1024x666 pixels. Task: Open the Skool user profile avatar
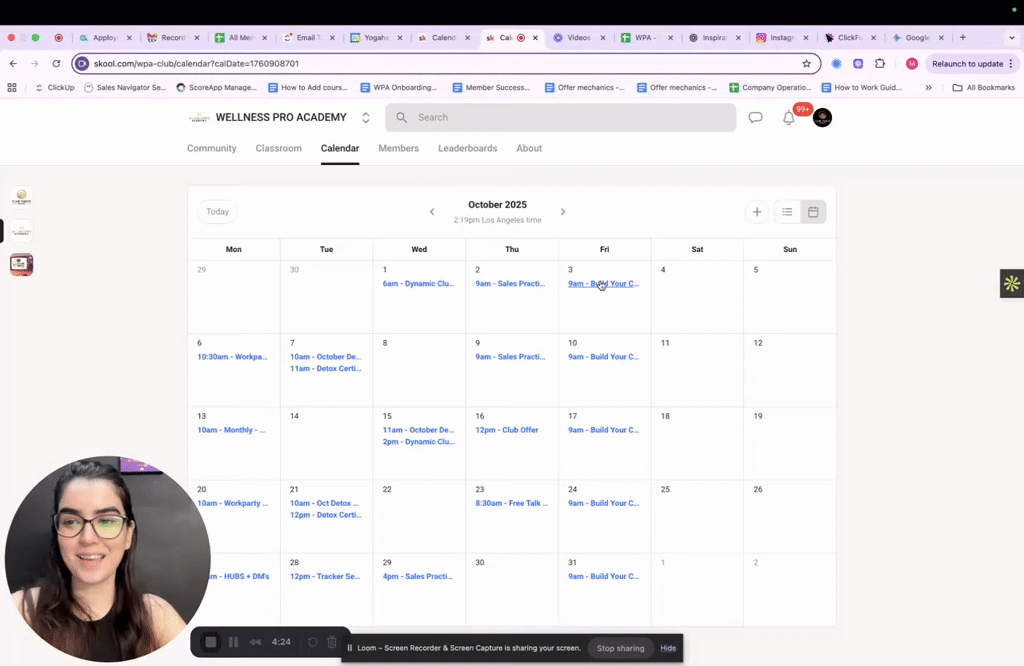pos(822,118)
